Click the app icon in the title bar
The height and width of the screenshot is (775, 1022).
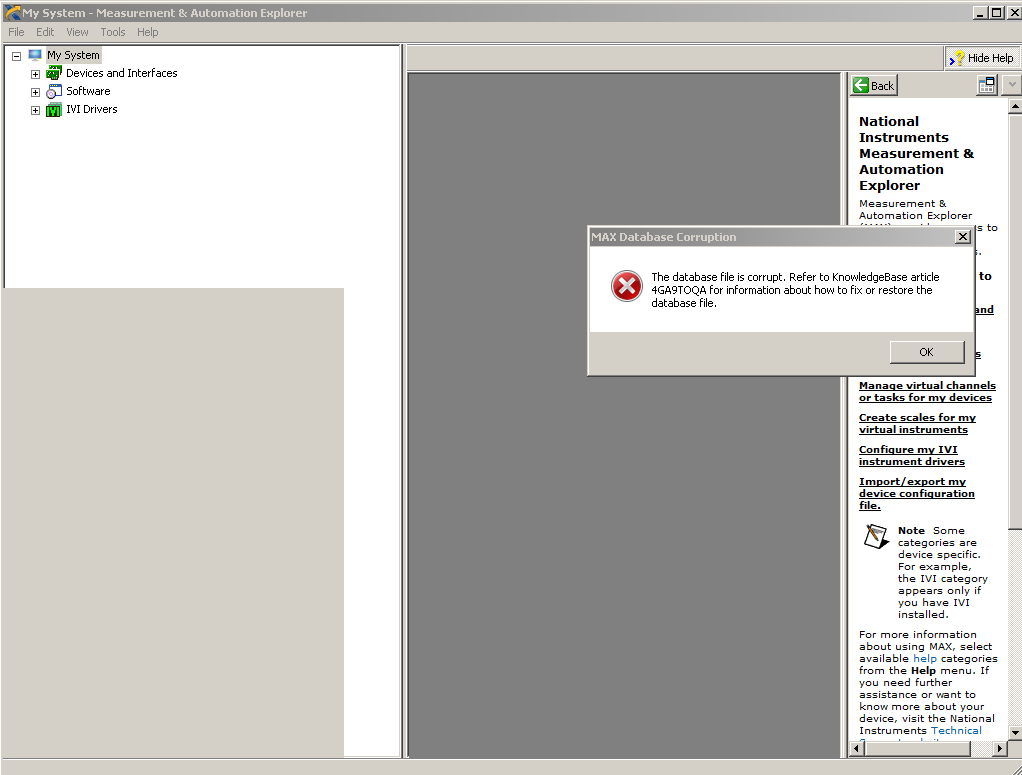(x=12, y=12)
